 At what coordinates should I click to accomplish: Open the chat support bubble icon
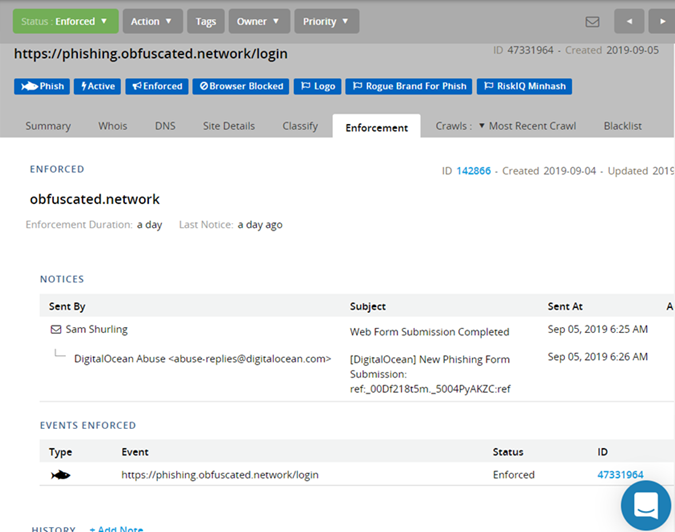coord(645,505)
